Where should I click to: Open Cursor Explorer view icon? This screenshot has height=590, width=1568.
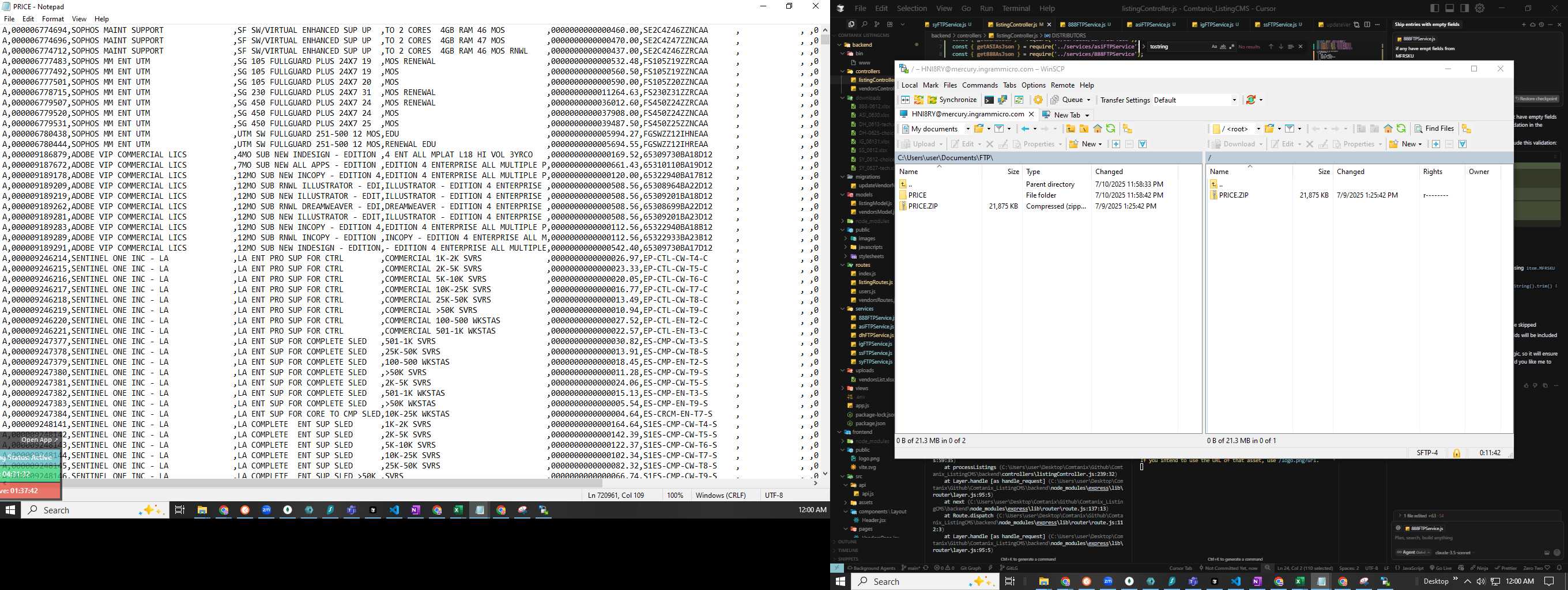[x=851, y=24]
